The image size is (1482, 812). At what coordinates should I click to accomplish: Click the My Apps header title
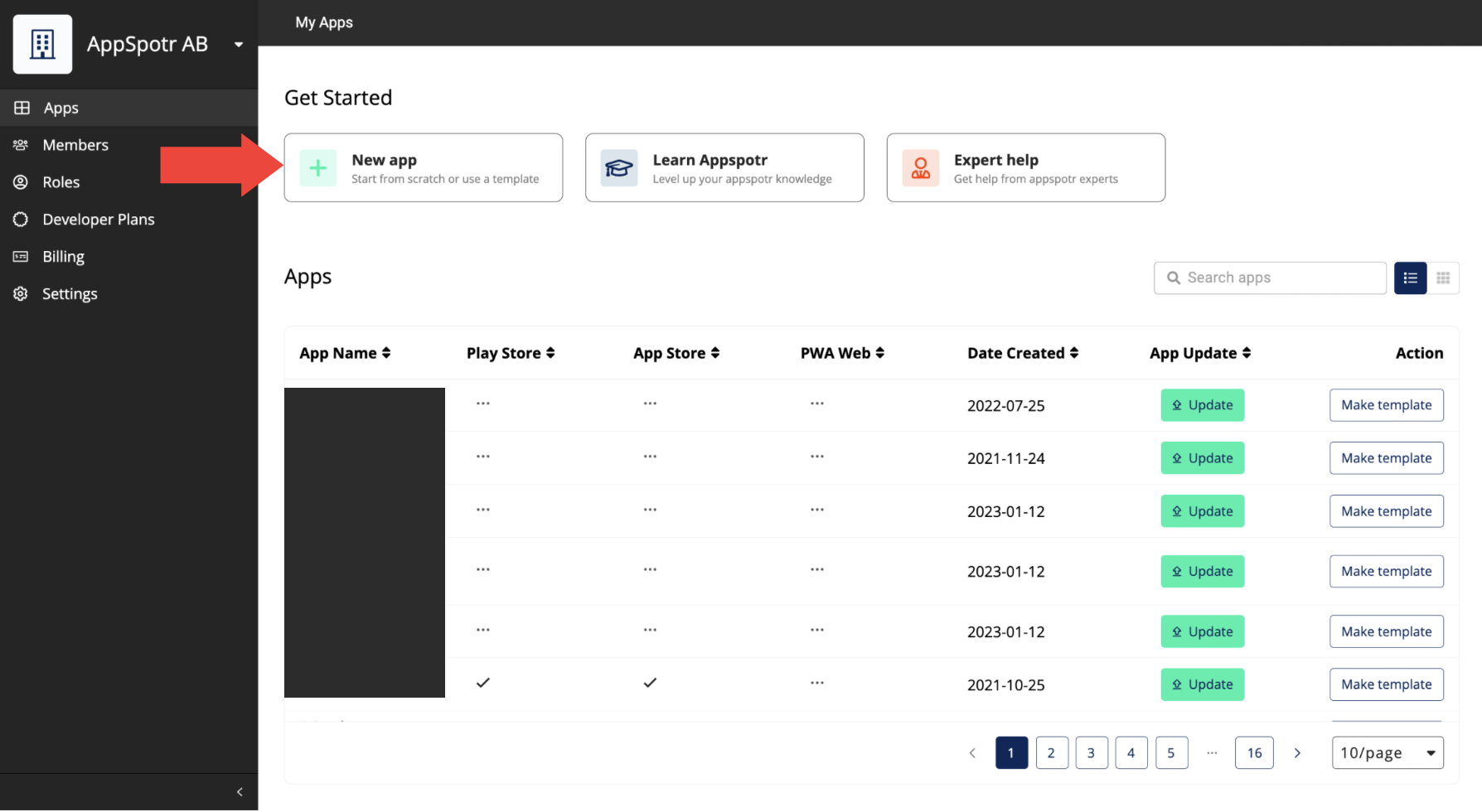point(324,22)
